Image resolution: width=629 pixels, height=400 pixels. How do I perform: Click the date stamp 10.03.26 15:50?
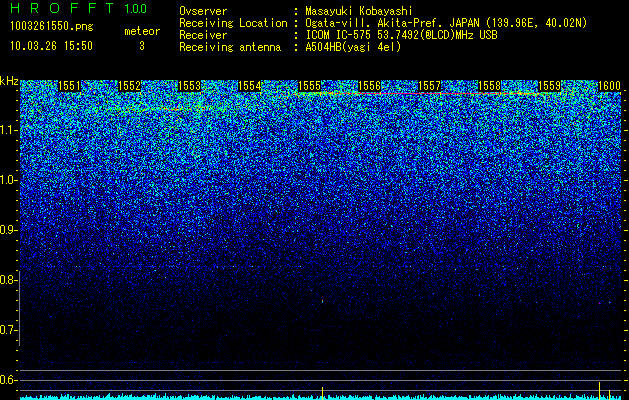51,46
